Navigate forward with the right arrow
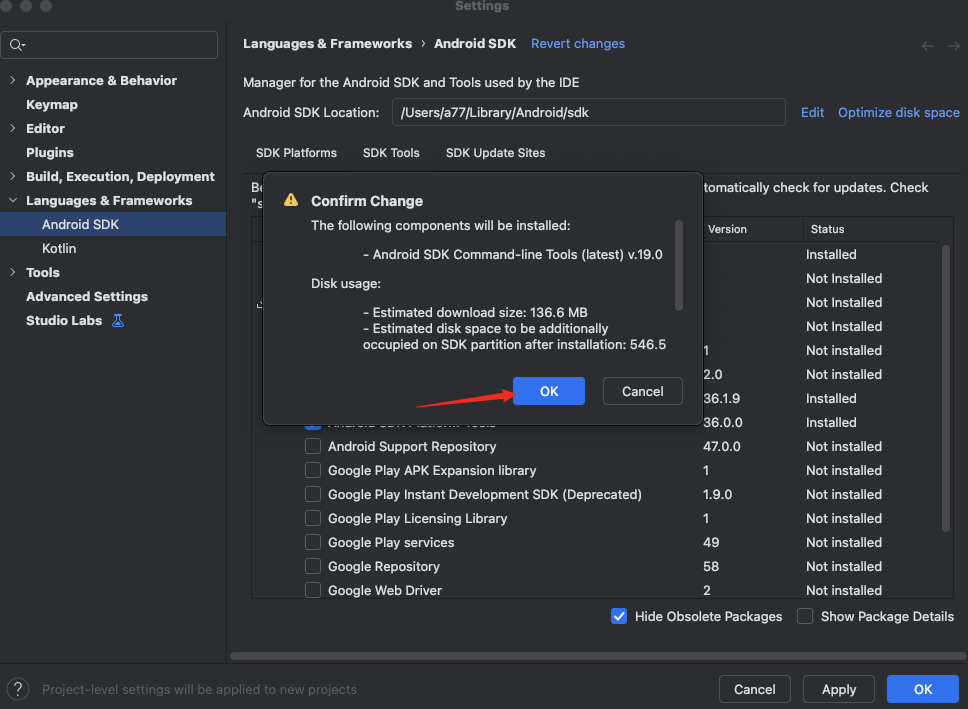 tap(954, 46)
